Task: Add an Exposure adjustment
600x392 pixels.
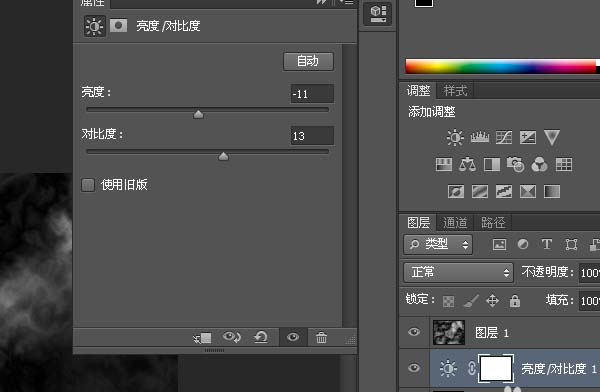Action: coord(528,137)
